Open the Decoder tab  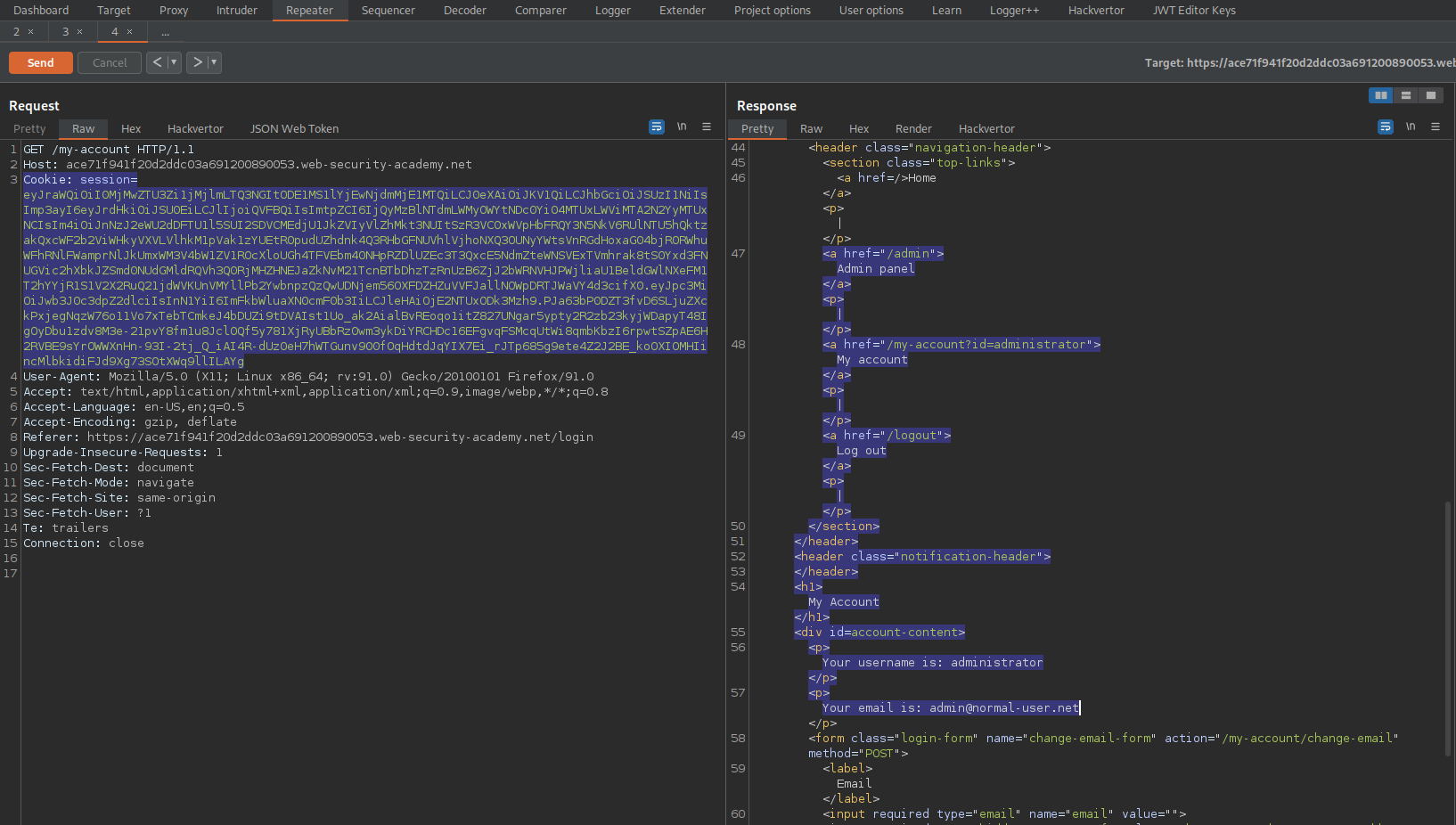[465, 11]
